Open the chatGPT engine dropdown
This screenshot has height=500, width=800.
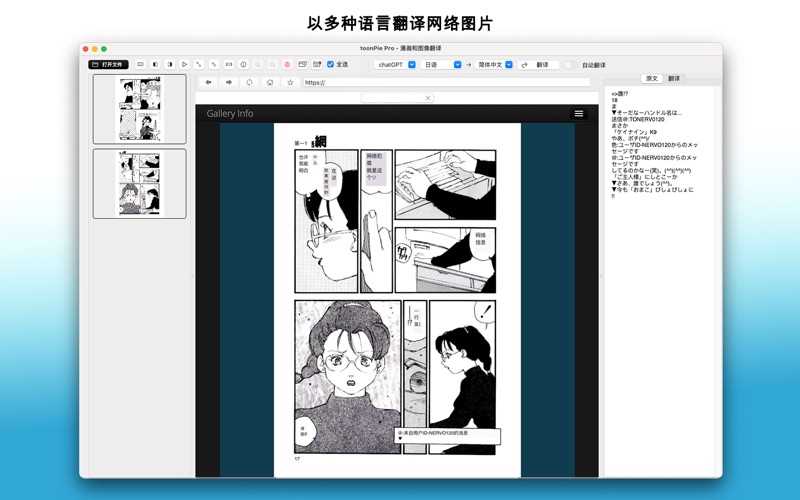tap(395, 64)
